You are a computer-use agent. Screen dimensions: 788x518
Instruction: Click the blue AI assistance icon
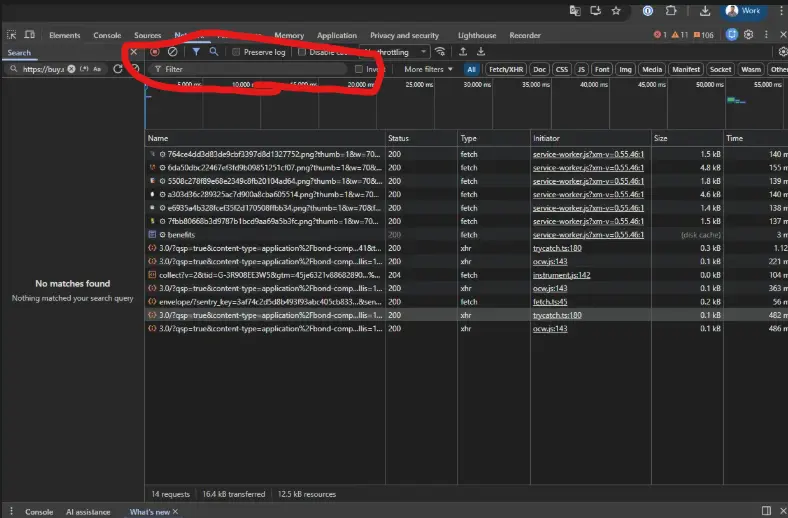coord(731,34)
